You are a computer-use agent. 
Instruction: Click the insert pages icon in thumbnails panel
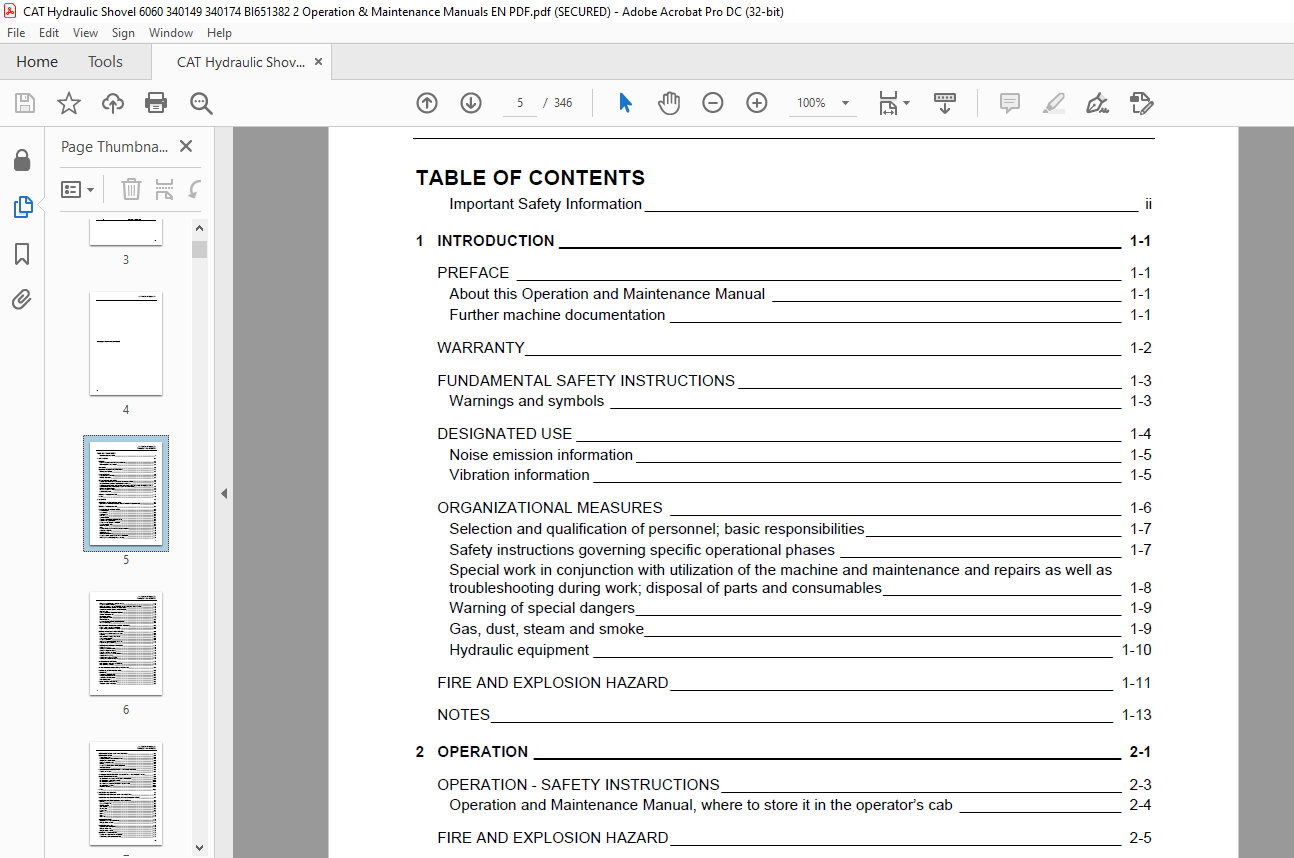pyautogui.click(x=165, y=189)
